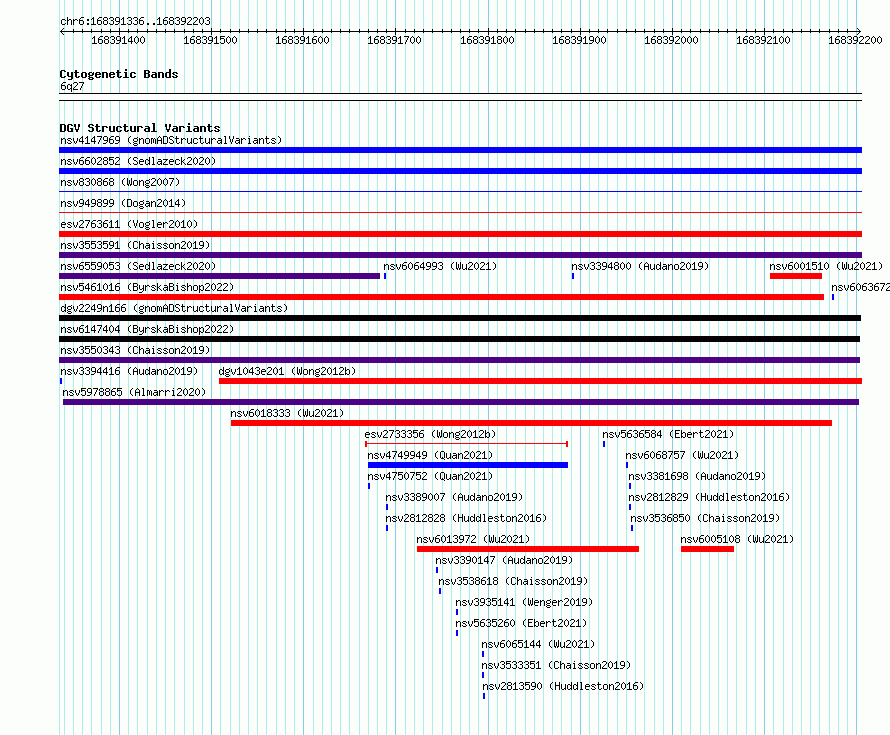This screenshot has width=890, height=735.
Task: Open the nsv3538618 (Chaisson2019) variant
Action: 513,581
